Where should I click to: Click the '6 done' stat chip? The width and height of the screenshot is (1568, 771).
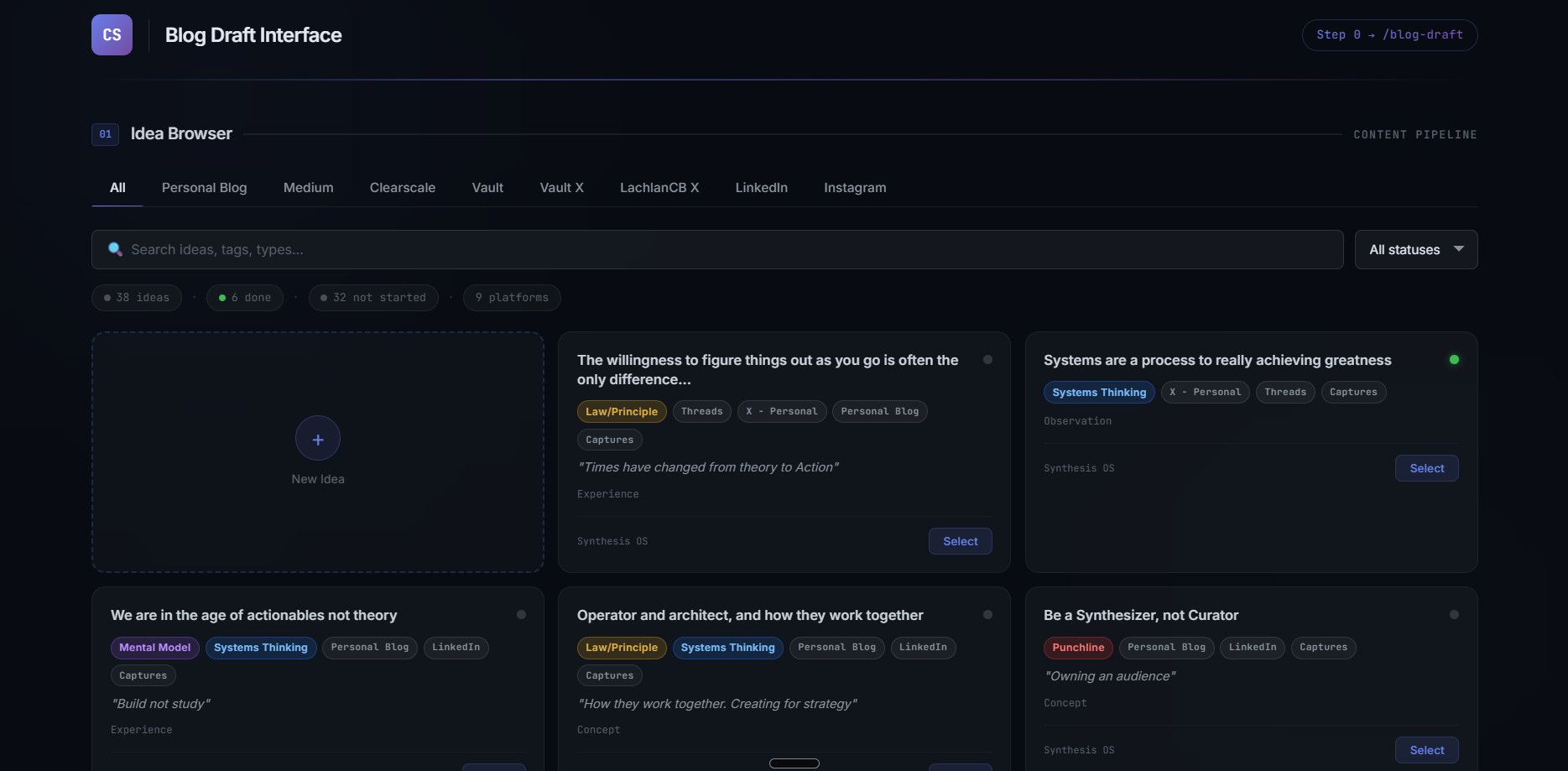pos(245,298)
